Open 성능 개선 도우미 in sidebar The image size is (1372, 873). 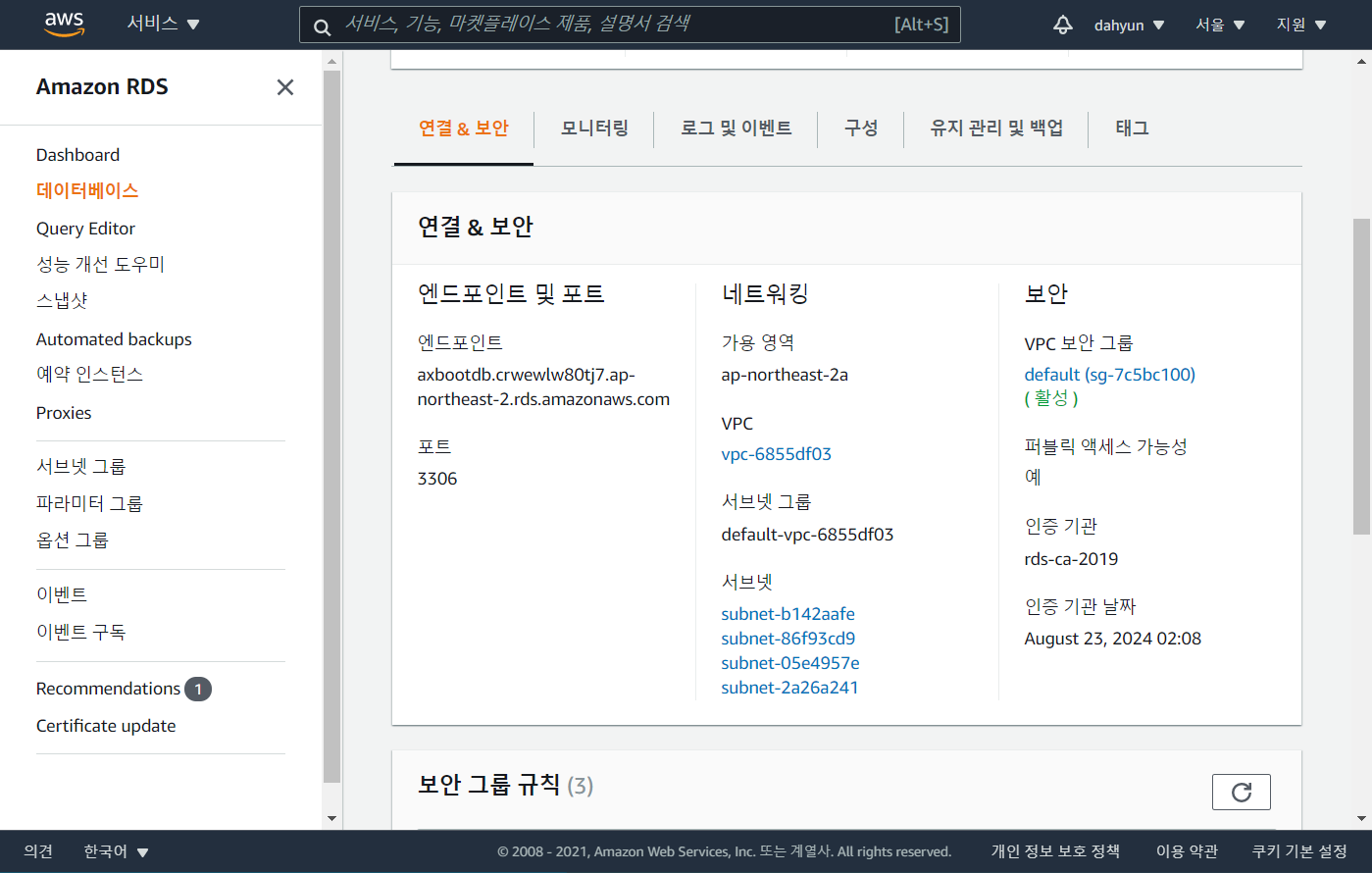(x=100, y=265)
